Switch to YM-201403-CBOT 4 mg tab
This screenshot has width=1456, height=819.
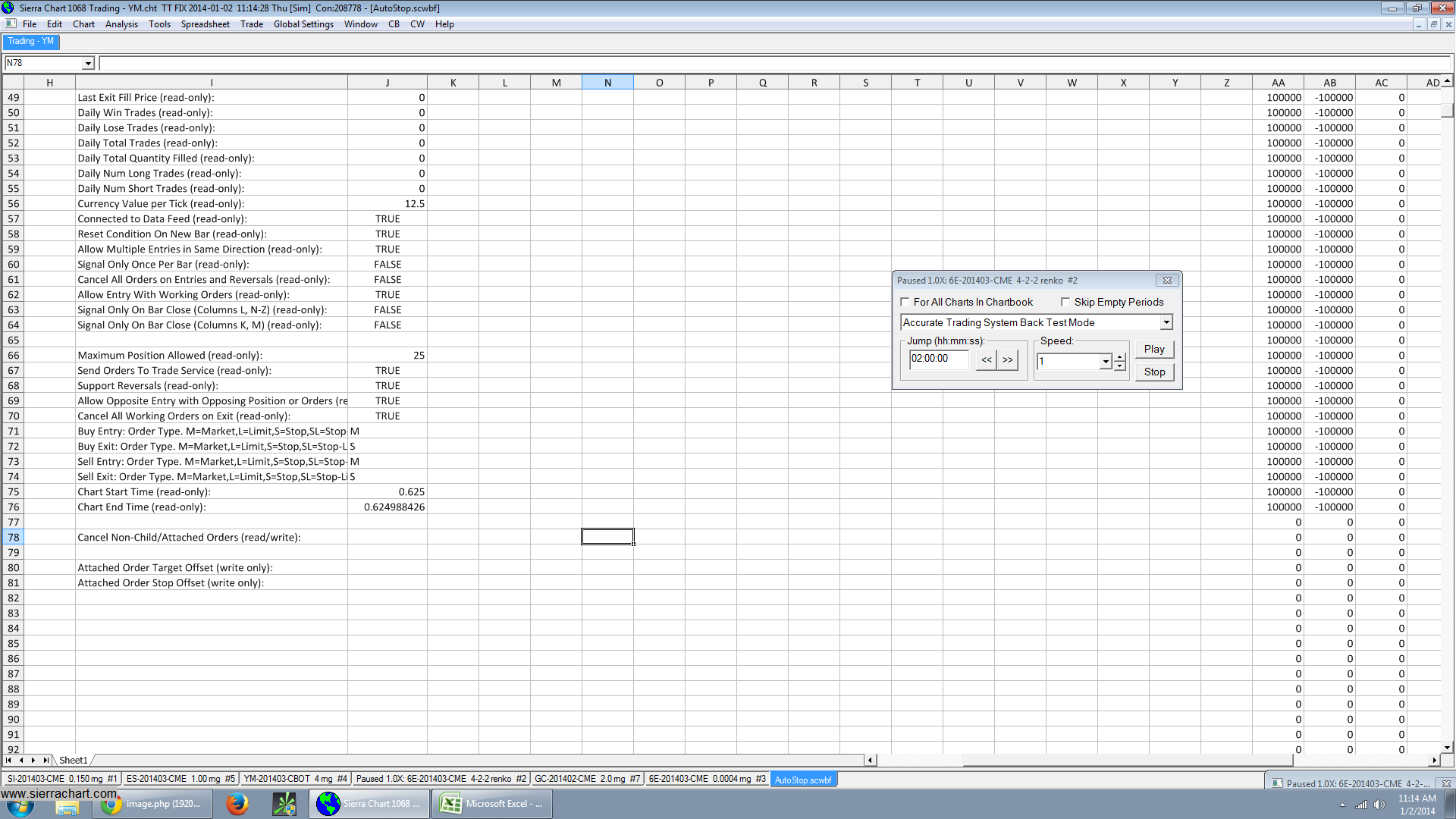294,779
